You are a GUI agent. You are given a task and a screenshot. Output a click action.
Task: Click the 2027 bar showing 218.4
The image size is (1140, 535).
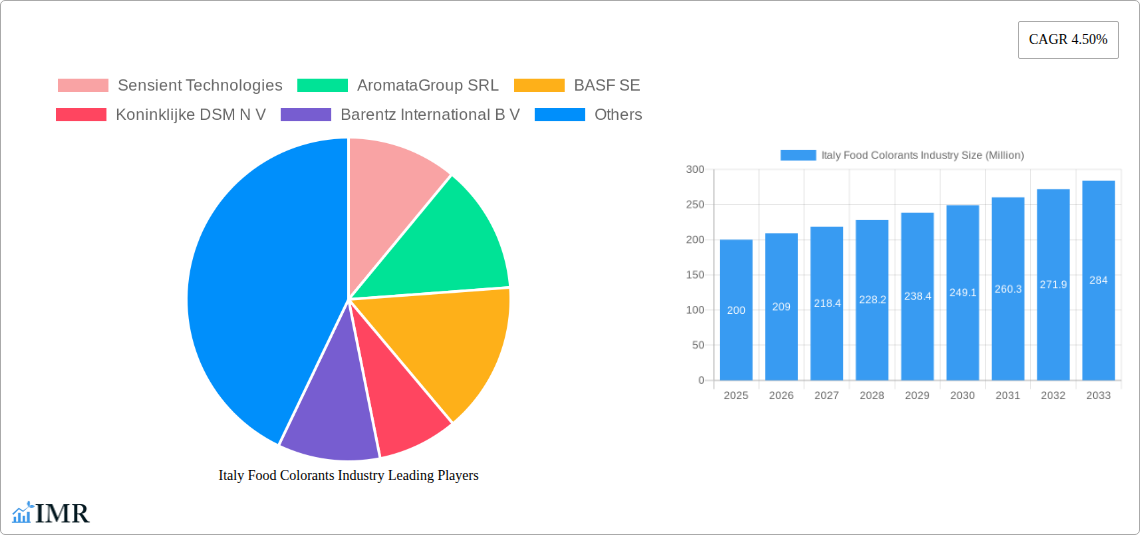click(x=827, y=303)
